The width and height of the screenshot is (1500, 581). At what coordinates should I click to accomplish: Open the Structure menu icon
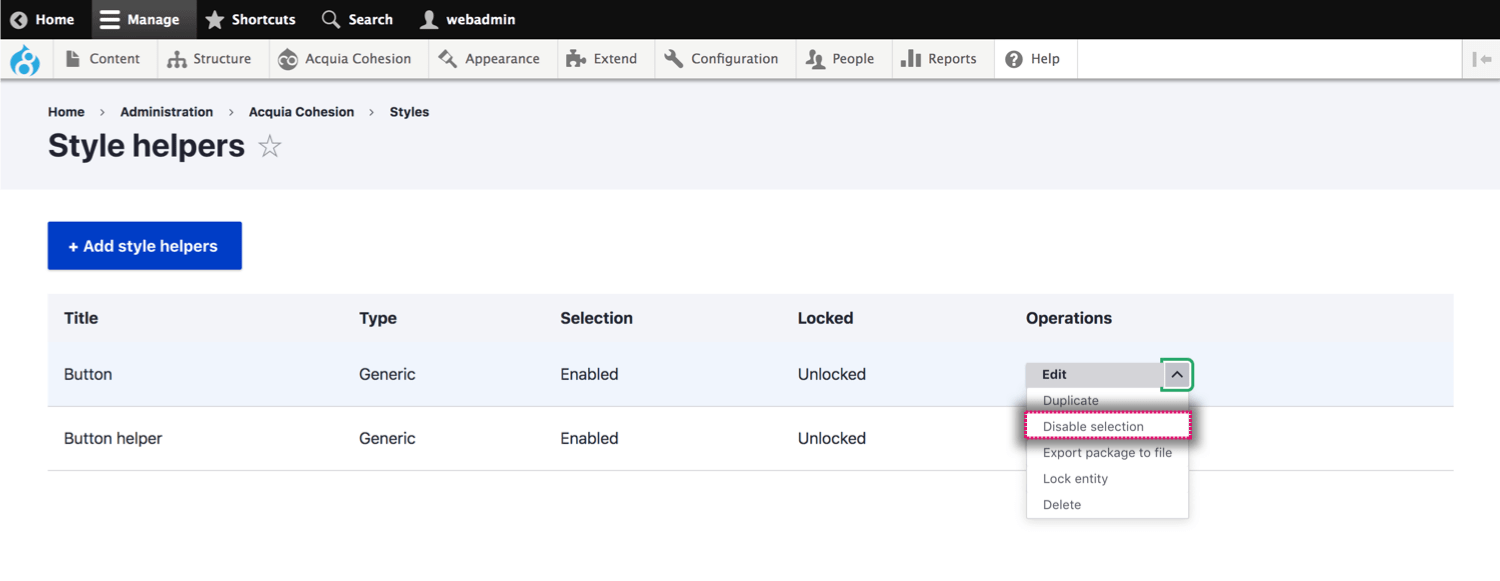177,59
